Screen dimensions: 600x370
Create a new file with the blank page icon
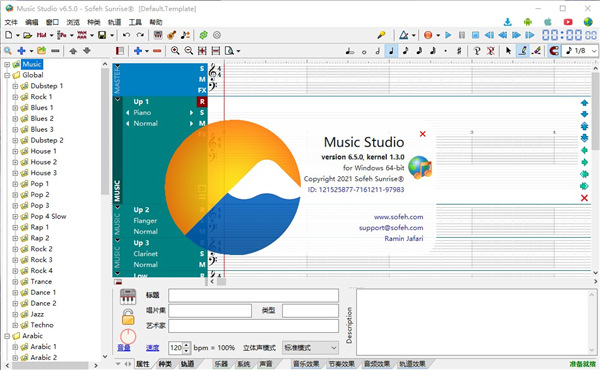pyautogui.click(x=8, y=35)
